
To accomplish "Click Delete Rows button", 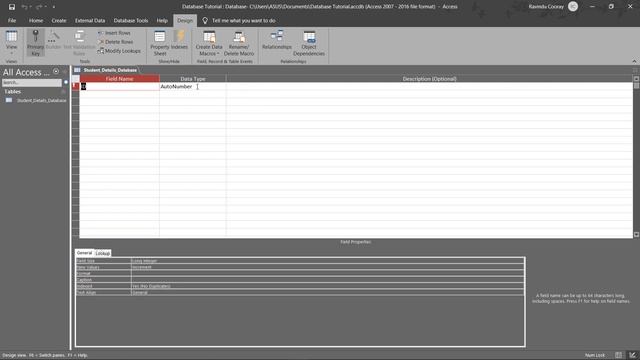I will point(116,42).
